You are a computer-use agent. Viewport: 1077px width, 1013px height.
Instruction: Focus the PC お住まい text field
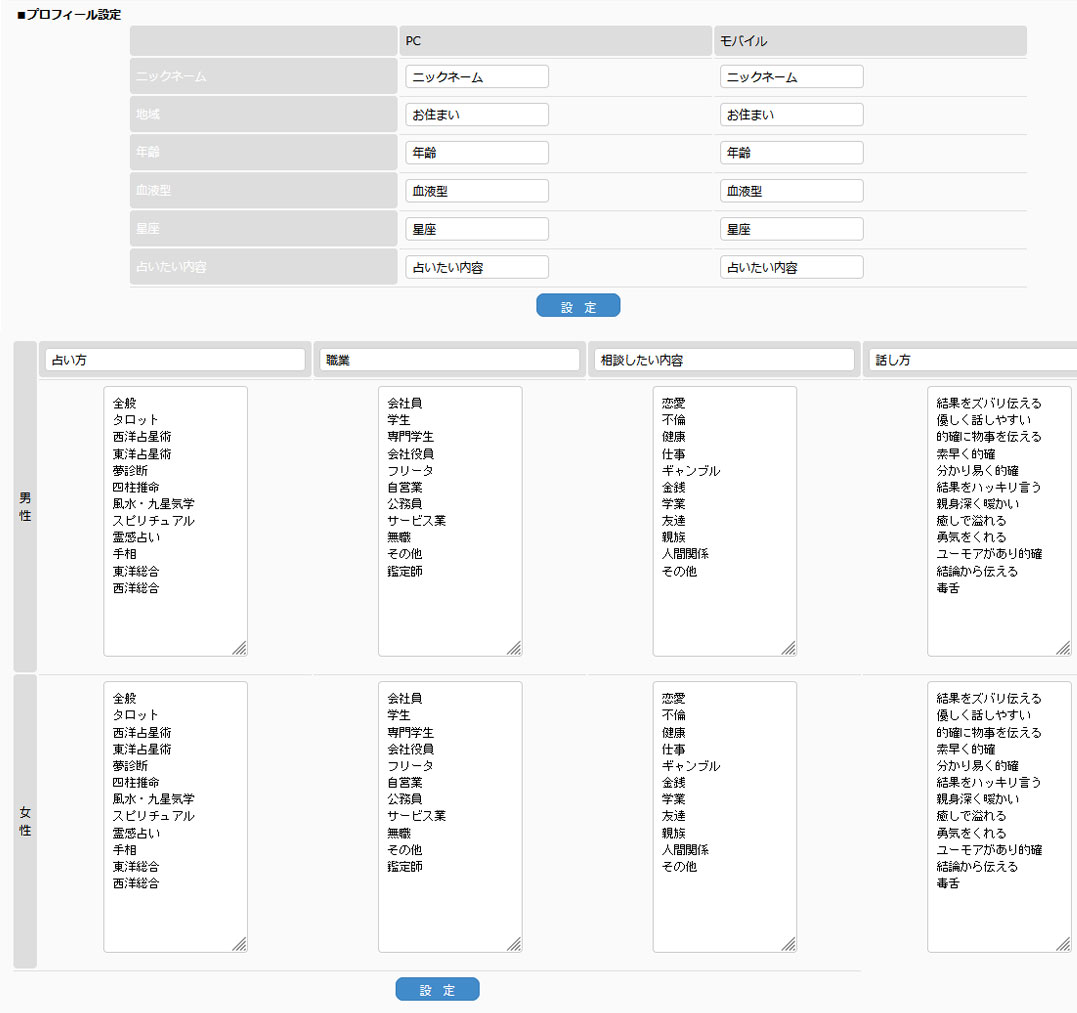[x=476, y=115]
